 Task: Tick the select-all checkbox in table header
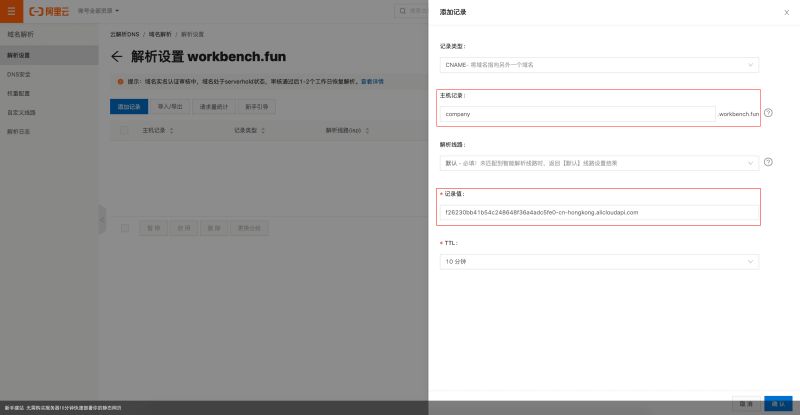tap(124, 131)
